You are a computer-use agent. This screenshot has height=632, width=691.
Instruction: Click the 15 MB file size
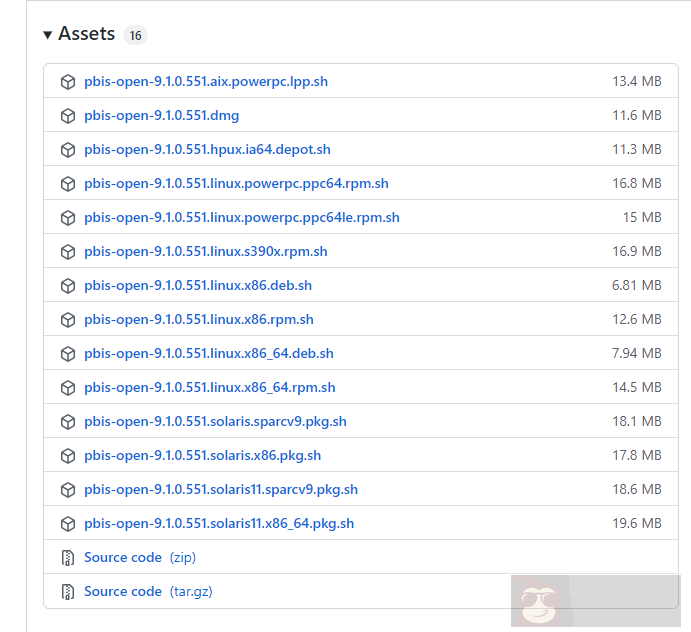pyautogui.click(x=642, y=217)
